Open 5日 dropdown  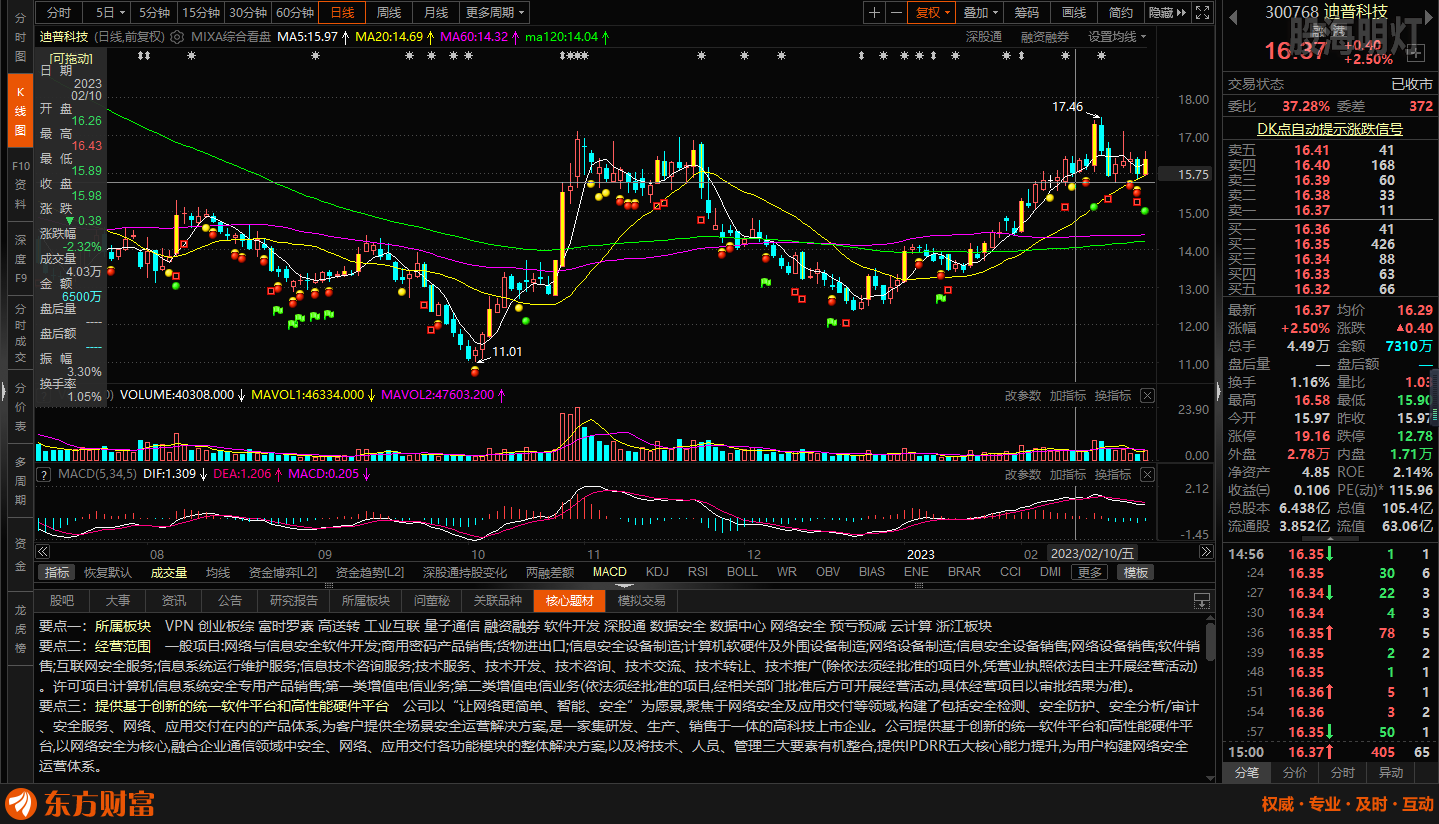click(x=106, y=13)
